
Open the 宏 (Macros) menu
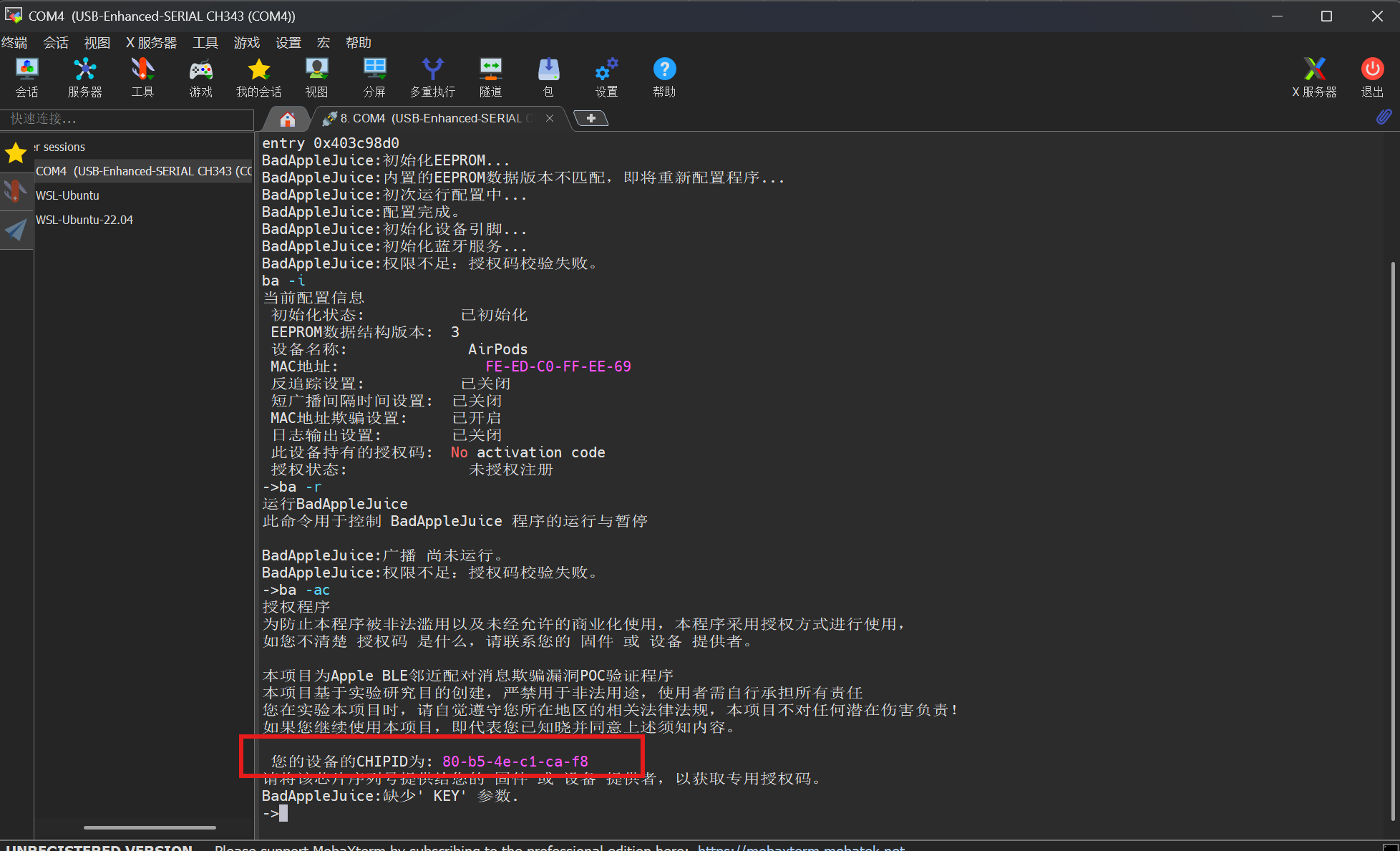pyautogui.click(x=324, y=43)
